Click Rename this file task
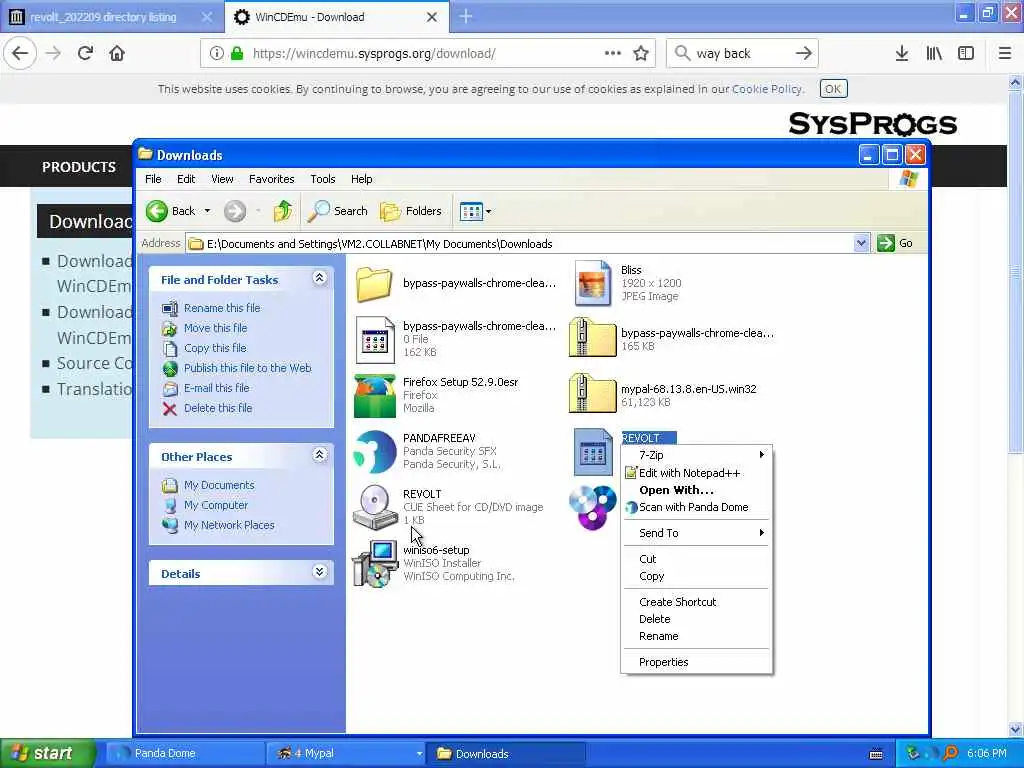Viewport: 1024px width, 768px height. coord(222,308)
